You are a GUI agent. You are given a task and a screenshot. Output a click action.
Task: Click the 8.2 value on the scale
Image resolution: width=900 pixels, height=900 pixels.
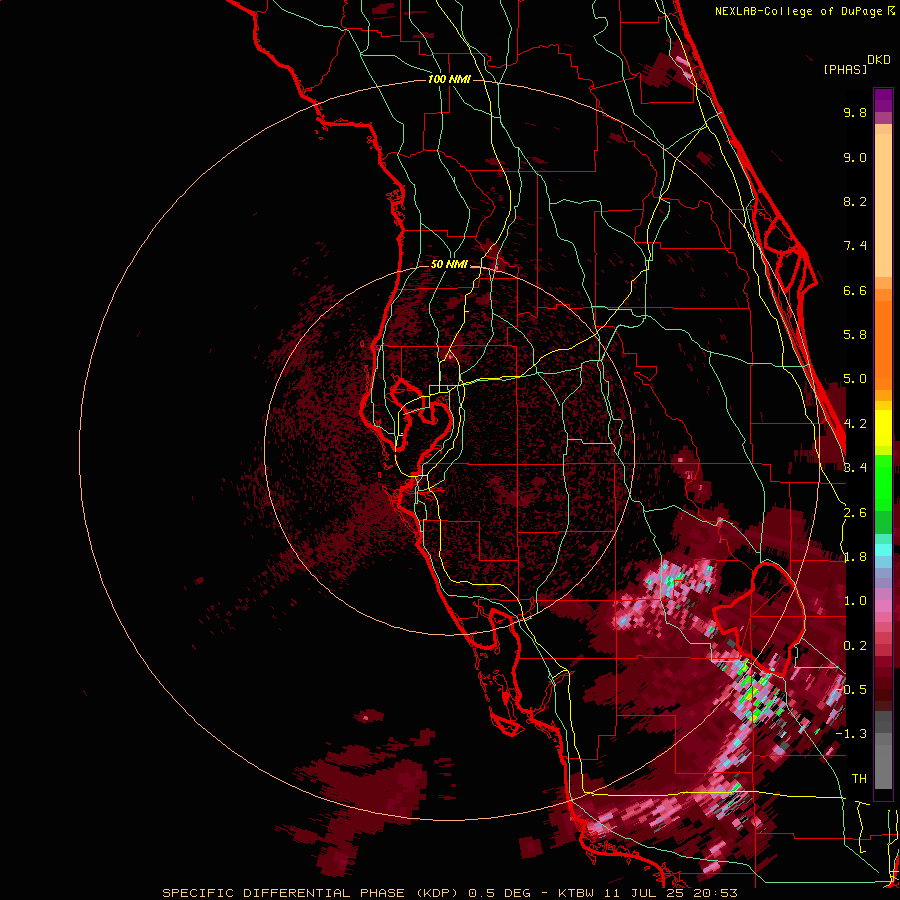(x=855, y=201)
